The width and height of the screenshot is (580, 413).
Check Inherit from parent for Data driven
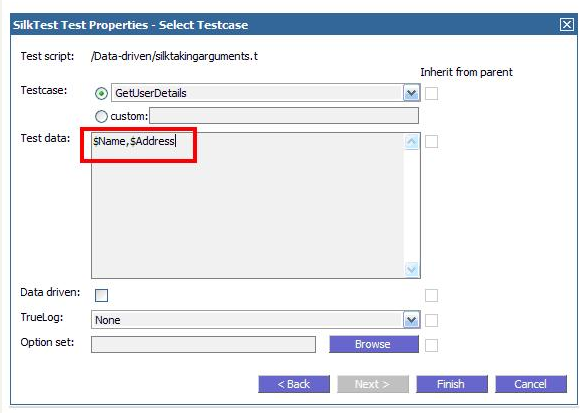[431, 295]
